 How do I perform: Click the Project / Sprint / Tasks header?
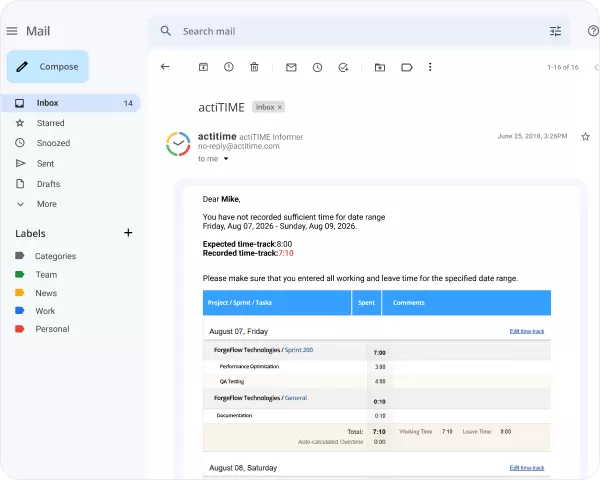pyautogui.click(x=277, y=302)
